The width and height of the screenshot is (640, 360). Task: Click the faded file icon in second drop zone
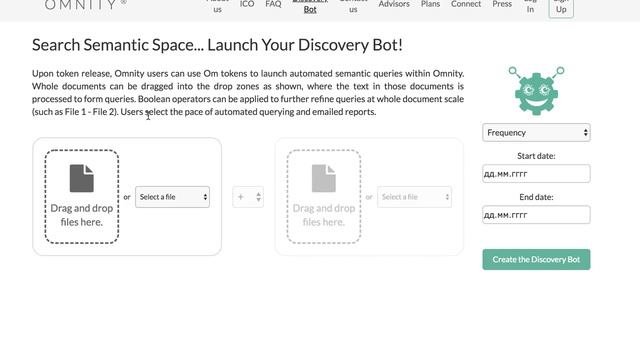324,178
